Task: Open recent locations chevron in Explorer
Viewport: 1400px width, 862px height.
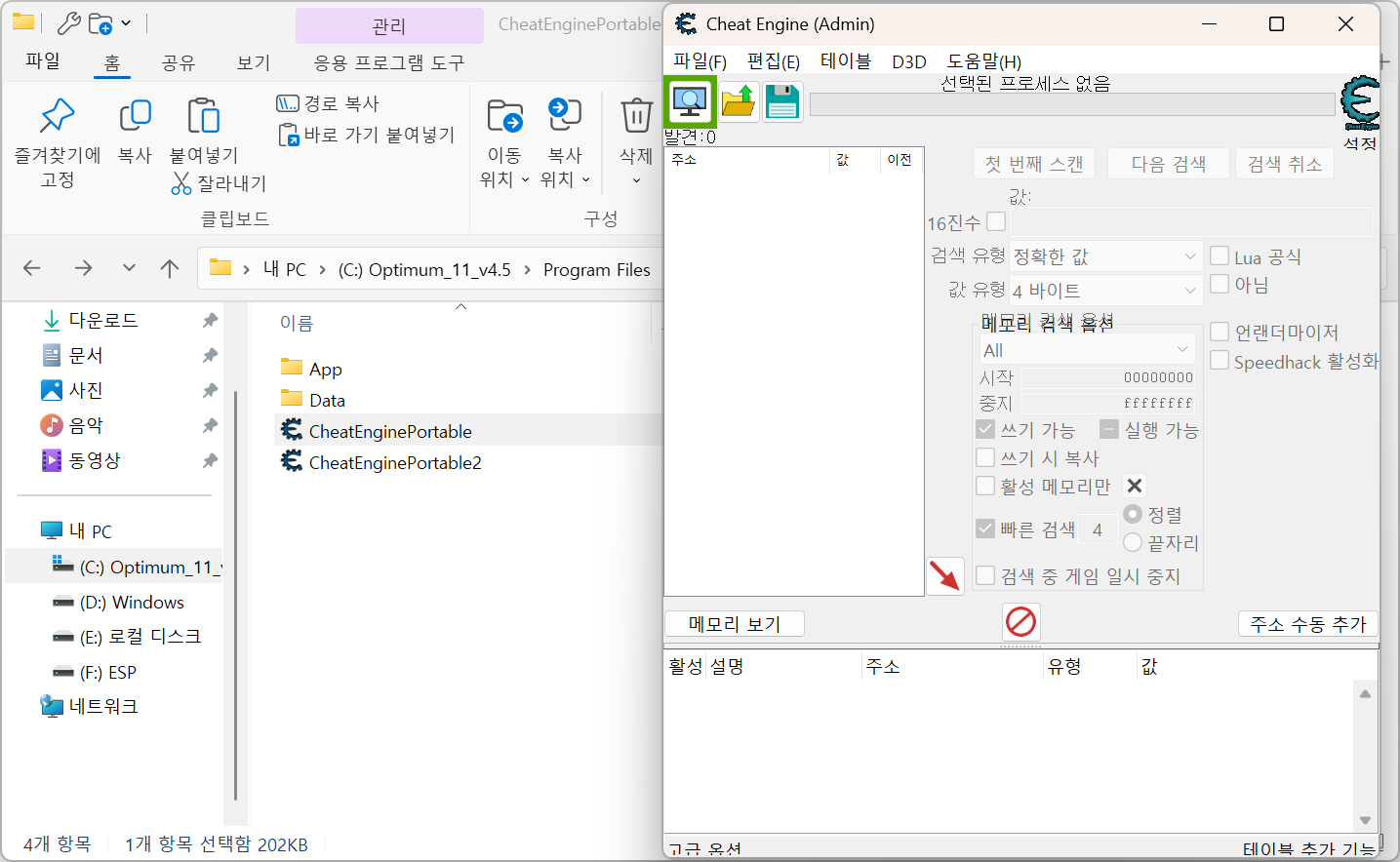Action: [x=129, y=268]
